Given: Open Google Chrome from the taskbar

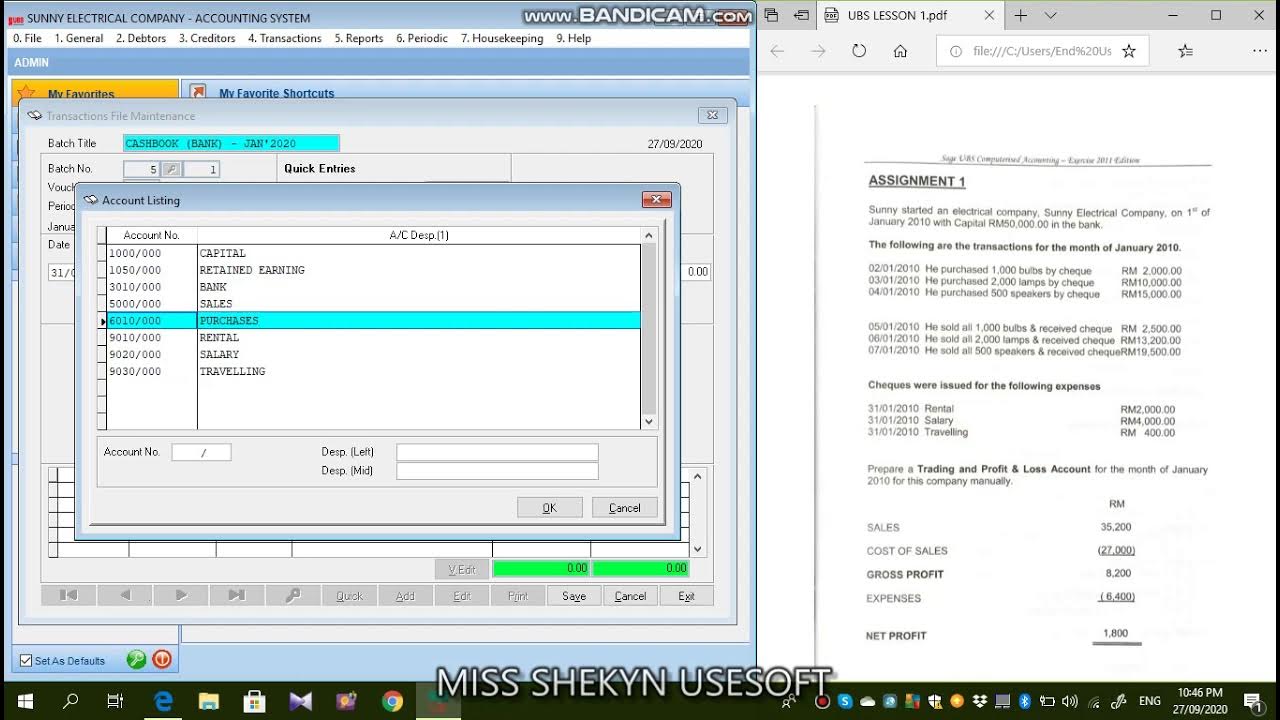Looking at the screenshot, I should [x=392, y=701].
